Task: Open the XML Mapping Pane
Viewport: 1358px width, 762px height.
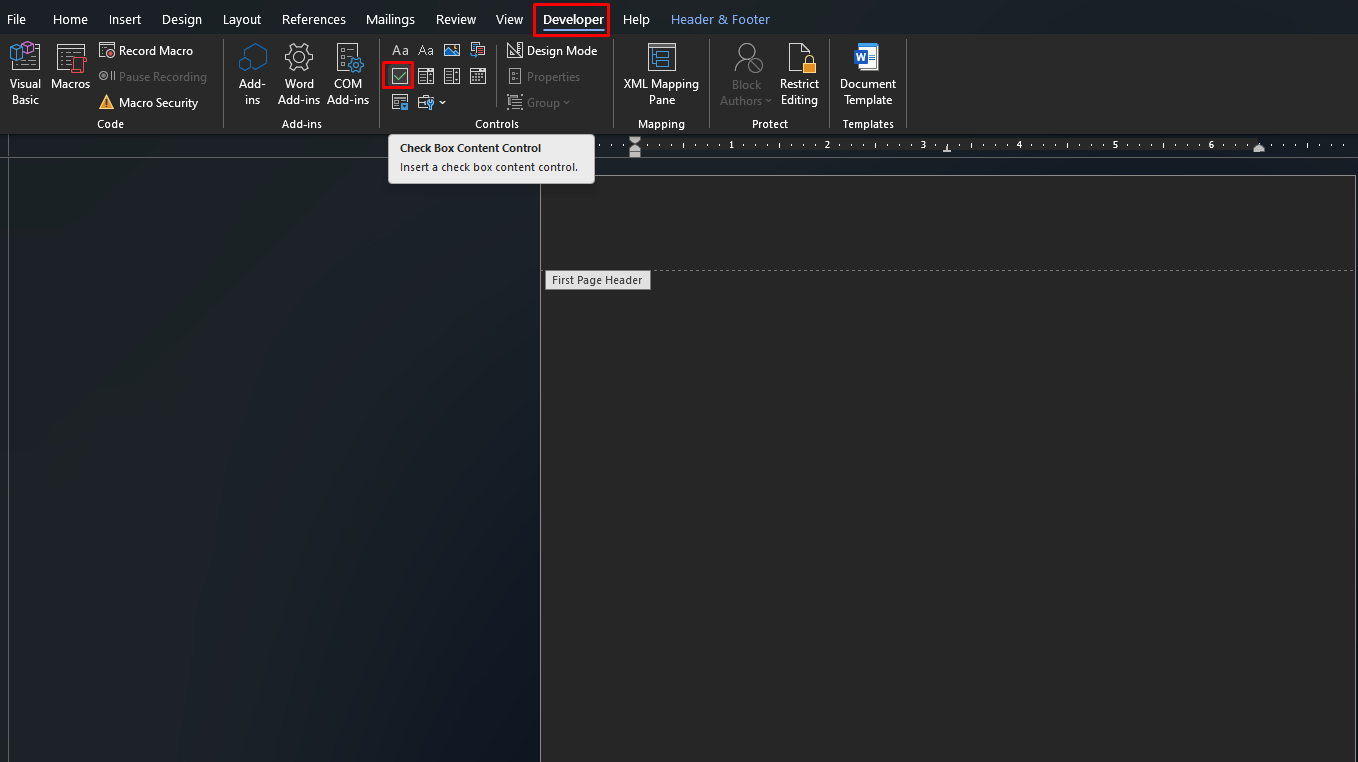Action: [661, 74]
